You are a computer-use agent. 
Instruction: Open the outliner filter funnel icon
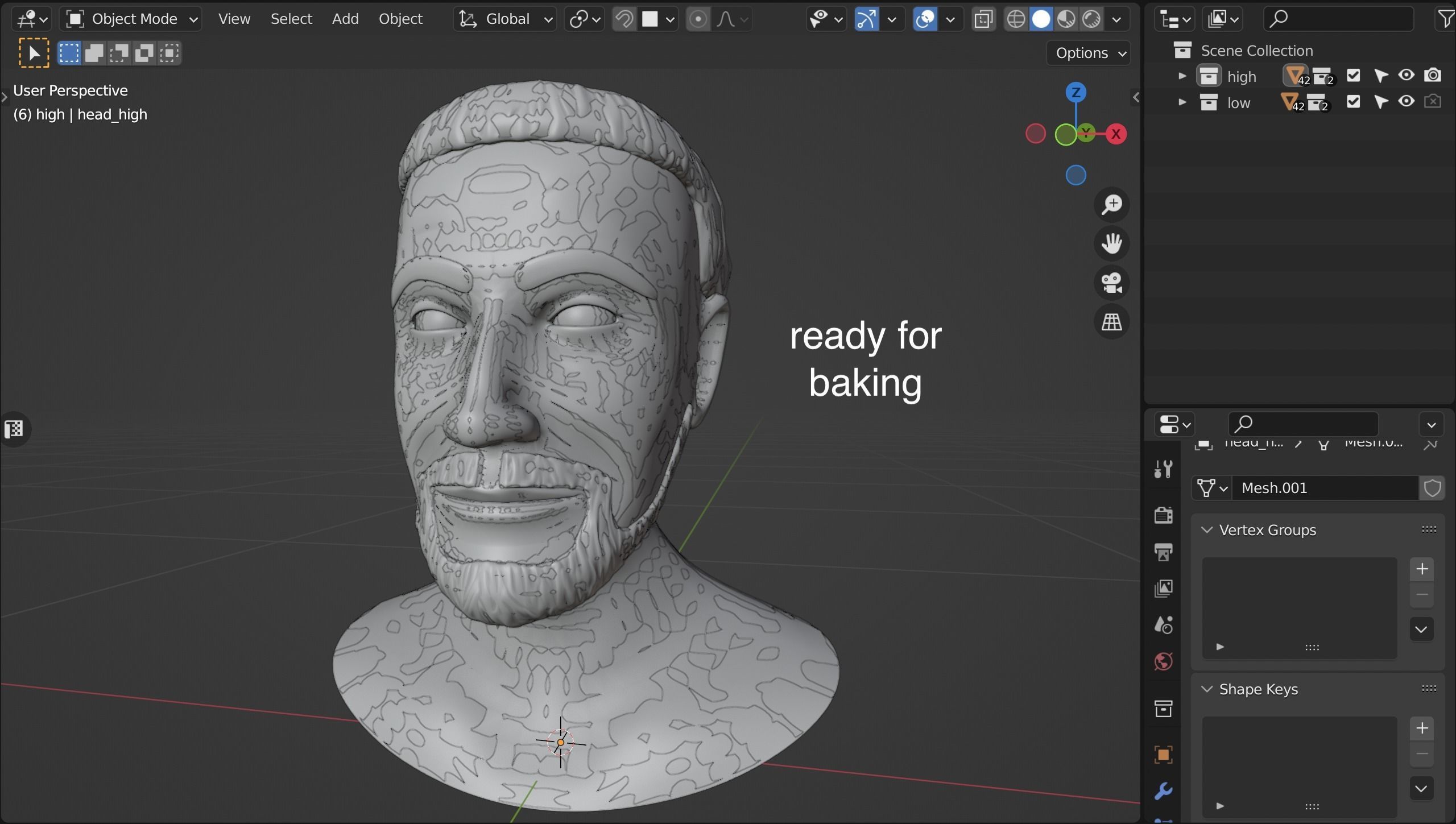[1446, 19]
